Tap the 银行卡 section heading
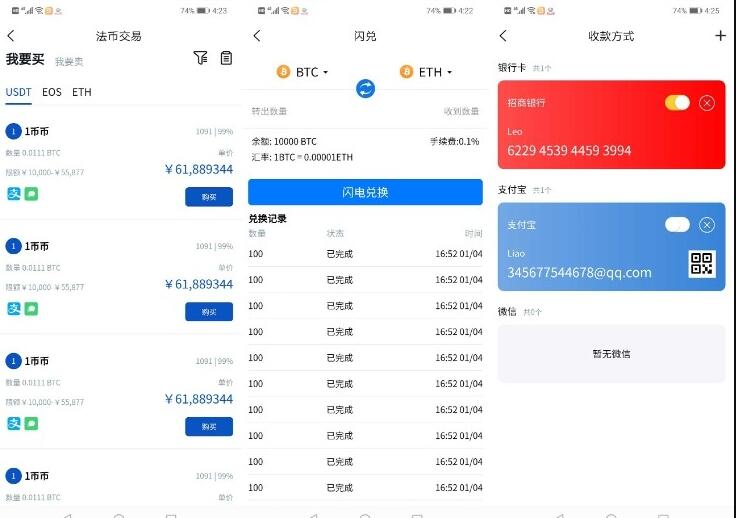The image size is (736, 518). [x=512, y=68]
